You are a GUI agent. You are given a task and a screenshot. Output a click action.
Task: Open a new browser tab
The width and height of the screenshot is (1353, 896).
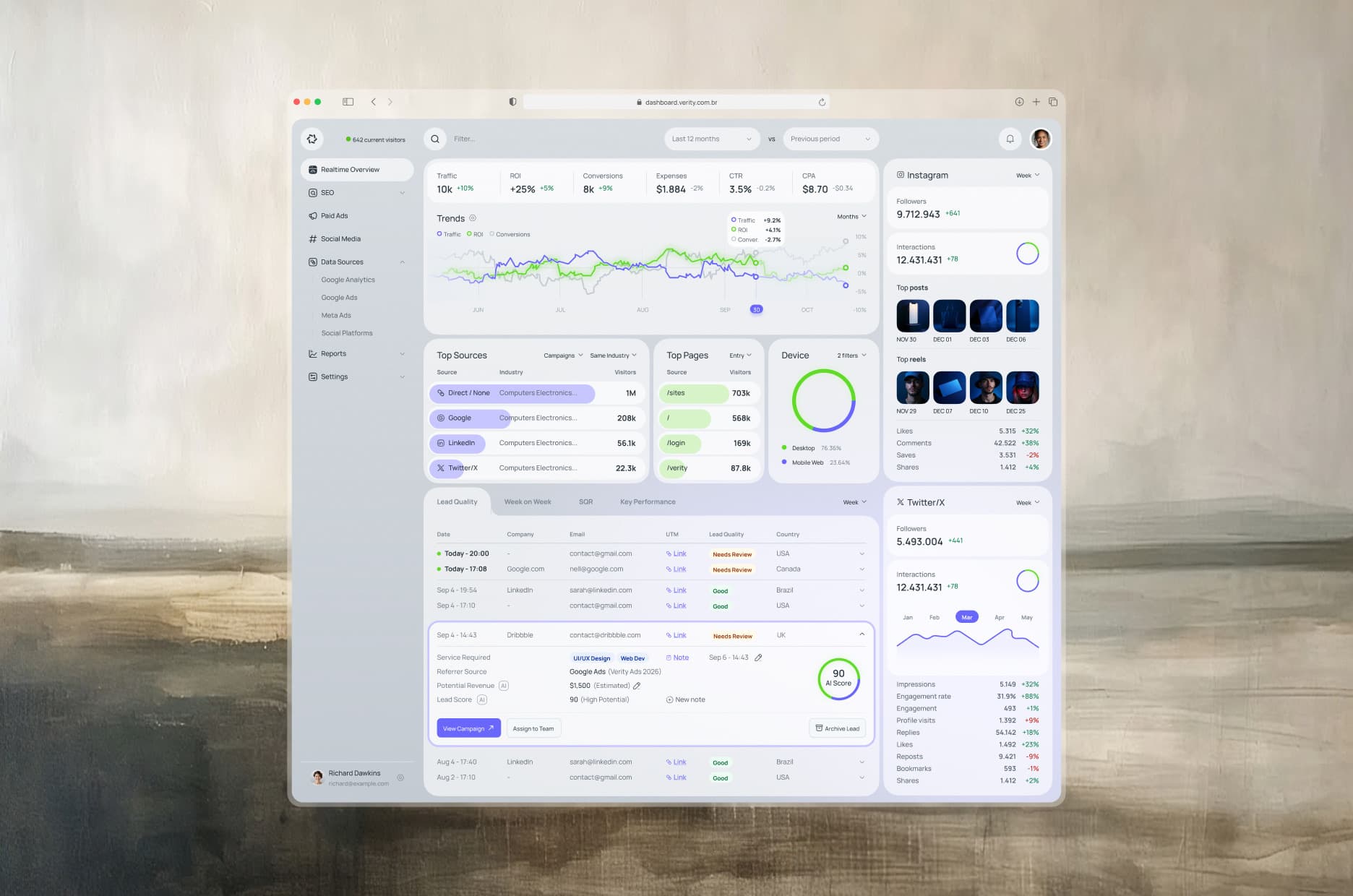click(x=1036, y=102)
